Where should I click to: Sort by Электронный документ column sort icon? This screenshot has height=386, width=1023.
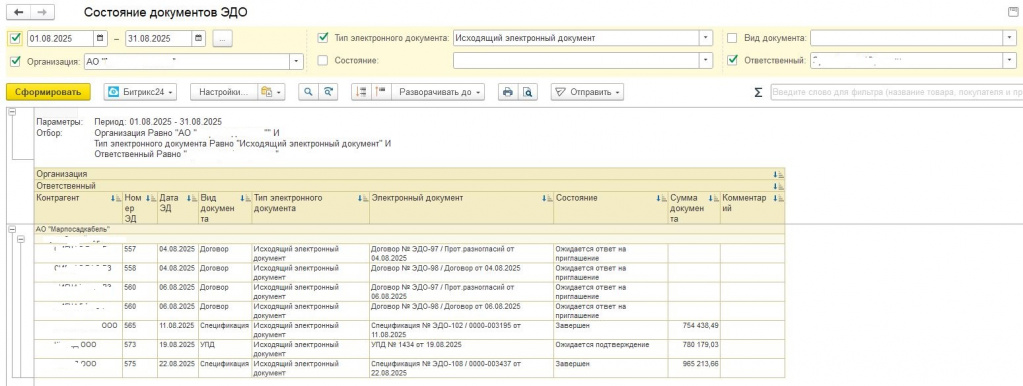click(547, 198)
